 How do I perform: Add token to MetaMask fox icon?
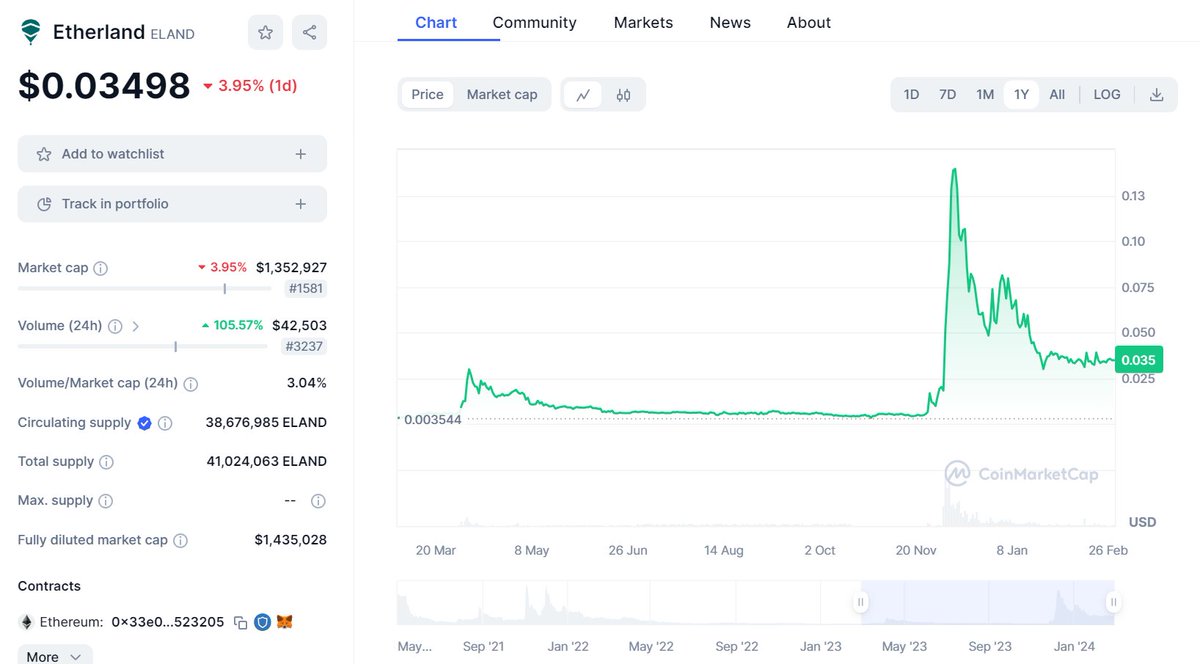(285, 622)
